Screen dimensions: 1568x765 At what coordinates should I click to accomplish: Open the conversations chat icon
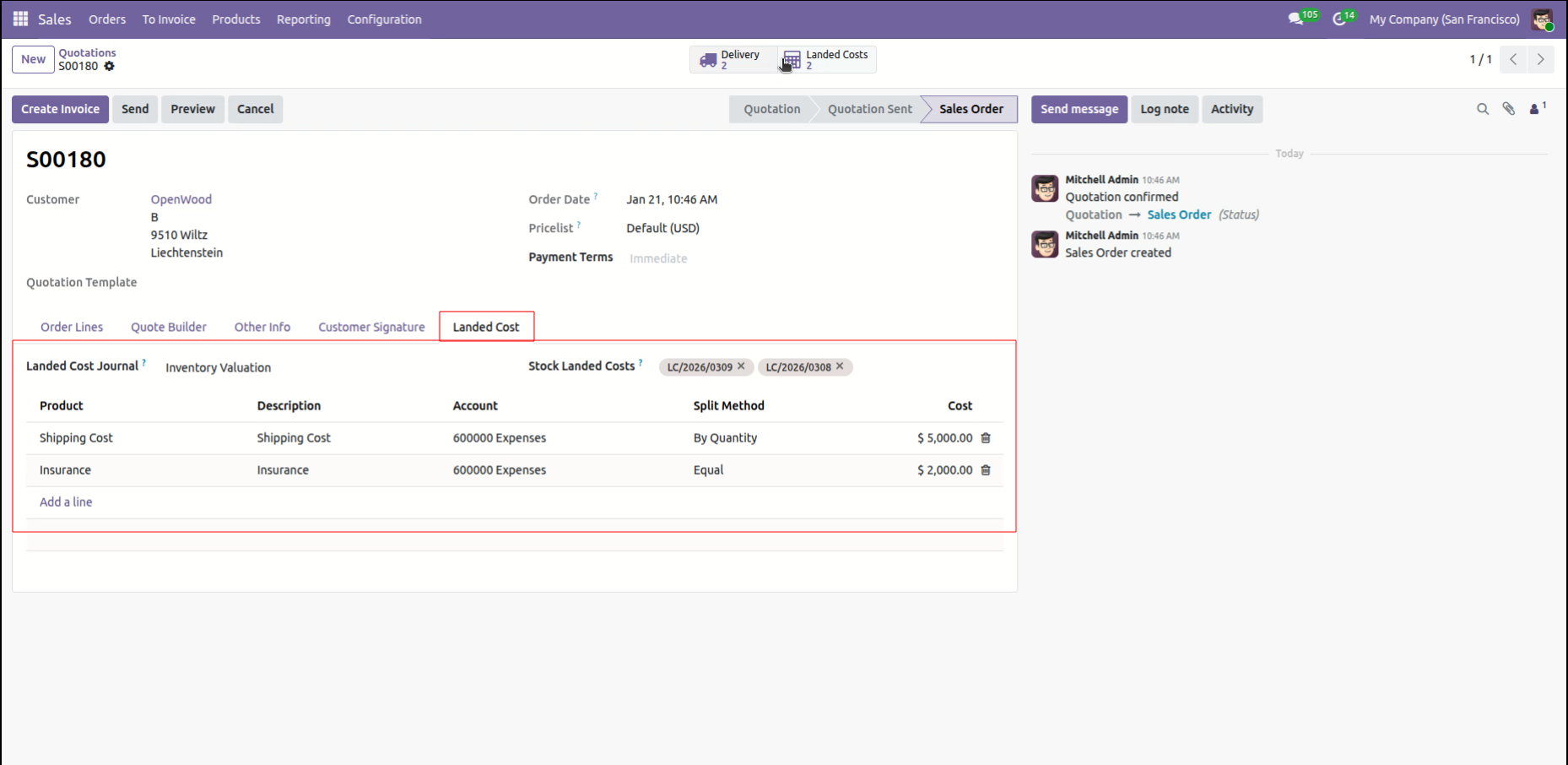[x=1295, y=19]
